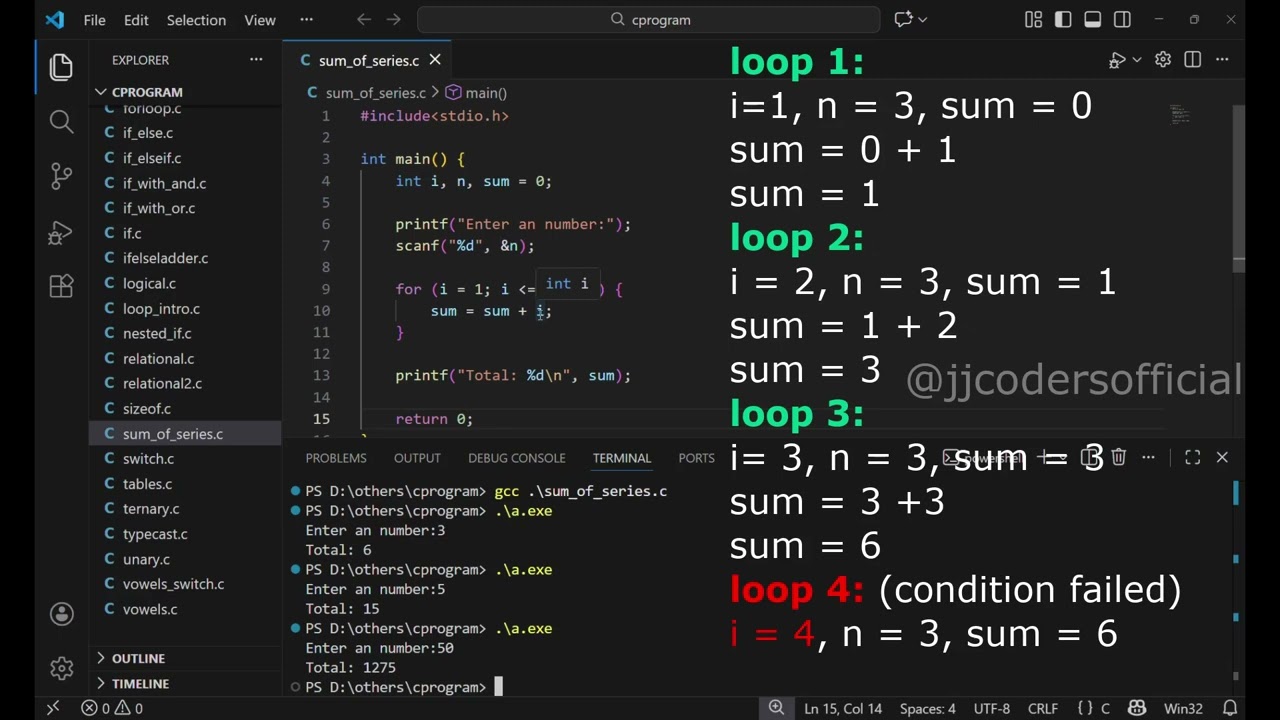Open terminal panel more actions ellipsis
Screen dimensions: 1280x720
[x=1148, y=457]
